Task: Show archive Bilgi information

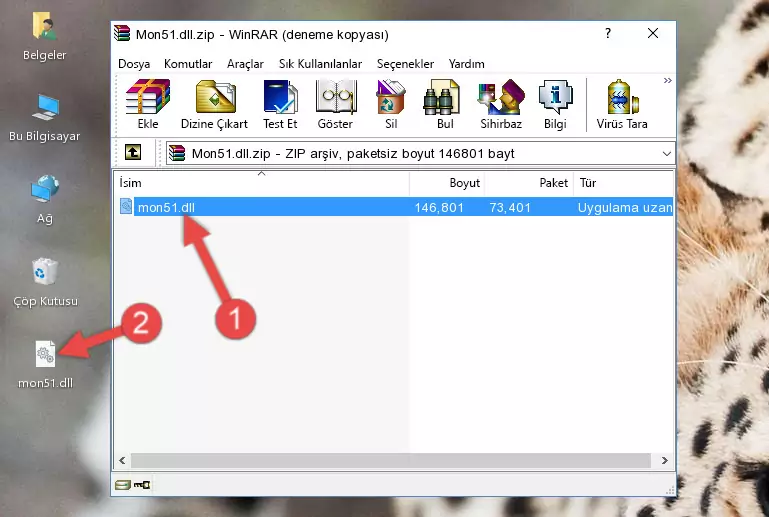Action: tap(555, 104)
